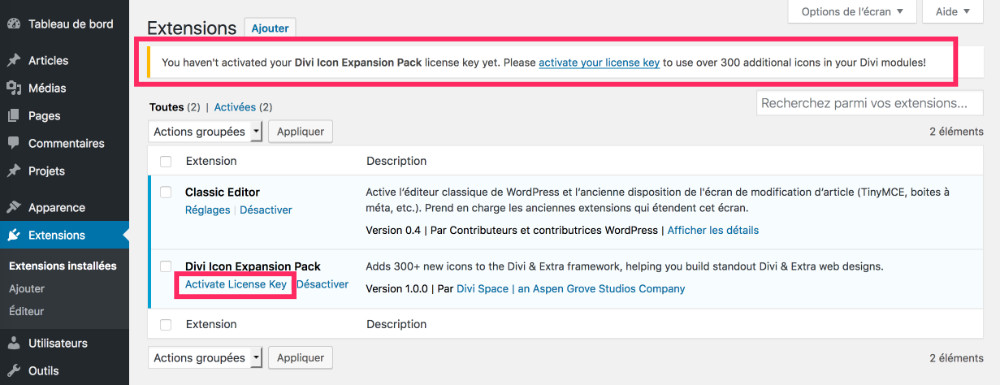The width and height of the screenshot is (1000, 385).
Task: Click the top 2 éléments count
Action: tap(957, 132)
